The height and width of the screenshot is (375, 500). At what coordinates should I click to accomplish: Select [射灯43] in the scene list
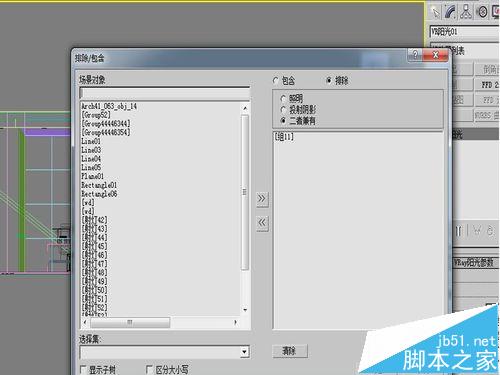pos(95,229)
